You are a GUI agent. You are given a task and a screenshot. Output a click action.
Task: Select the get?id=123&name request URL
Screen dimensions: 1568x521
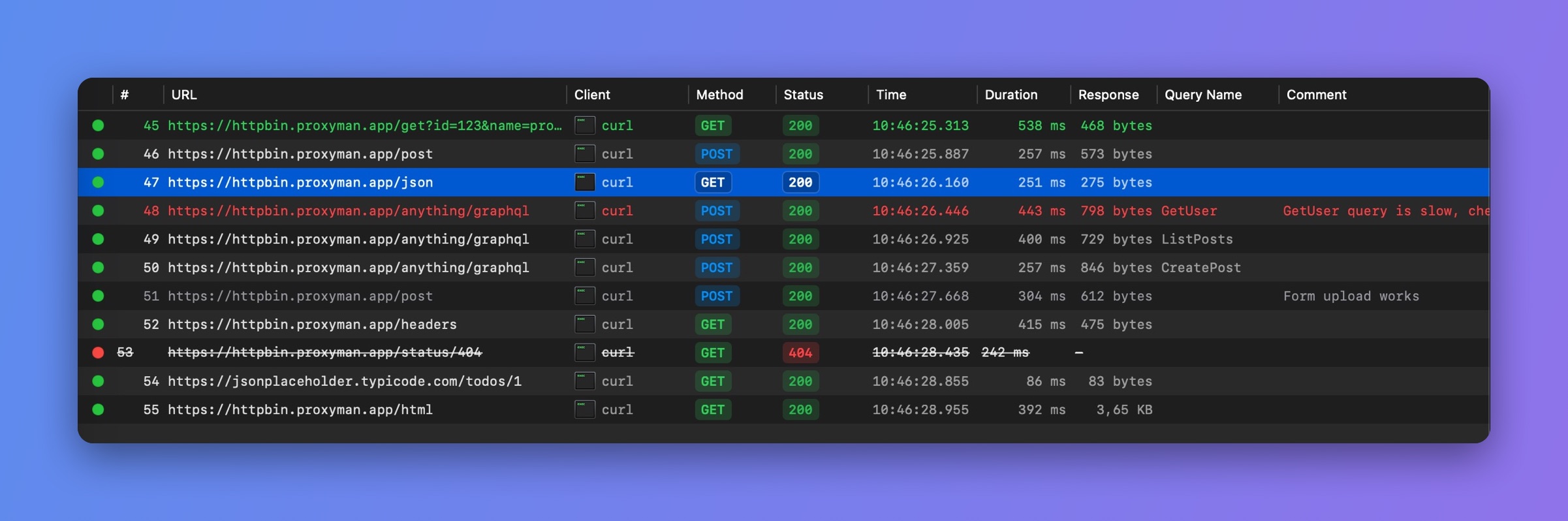click(365, 125)
